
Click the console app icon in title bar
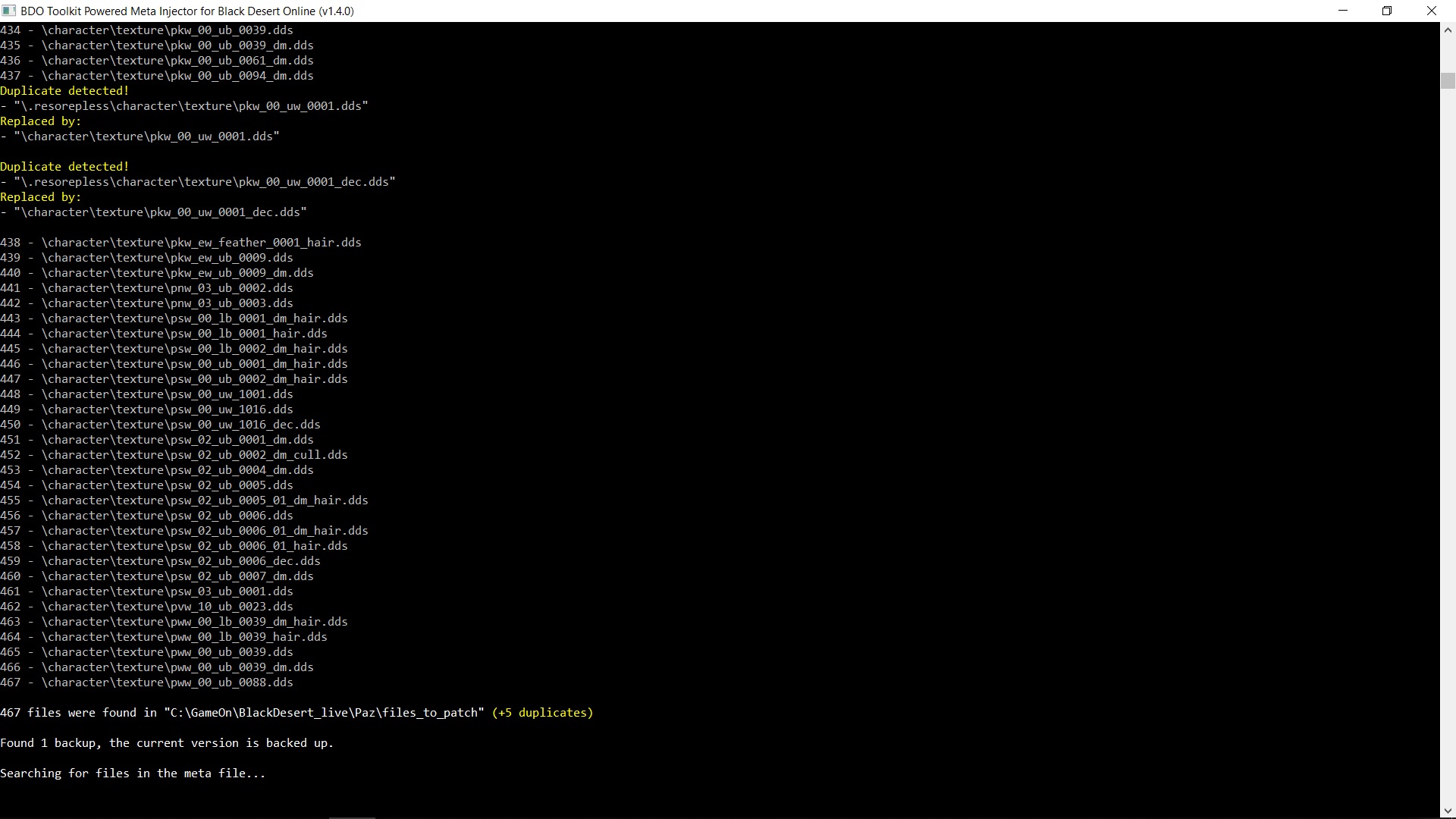(9, 11)
